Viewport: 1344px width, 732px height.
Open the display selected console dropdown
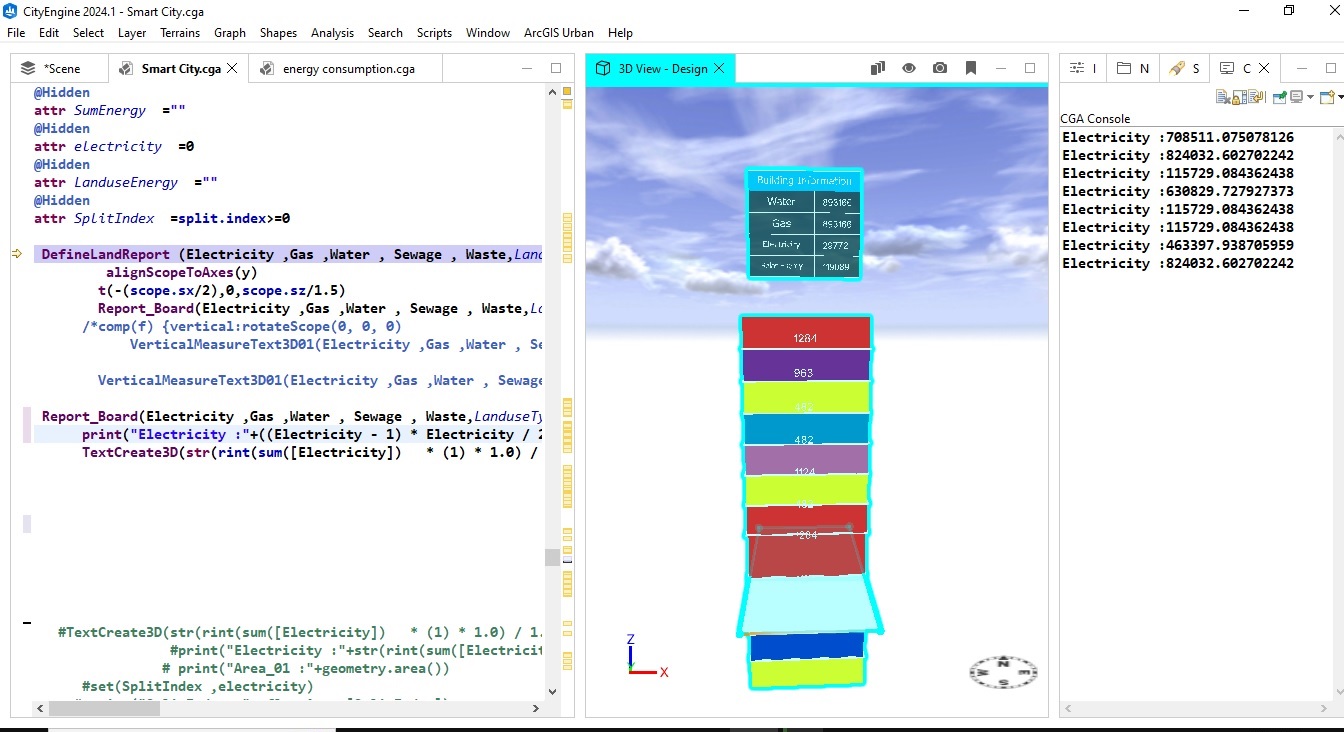pos(1298,96)
